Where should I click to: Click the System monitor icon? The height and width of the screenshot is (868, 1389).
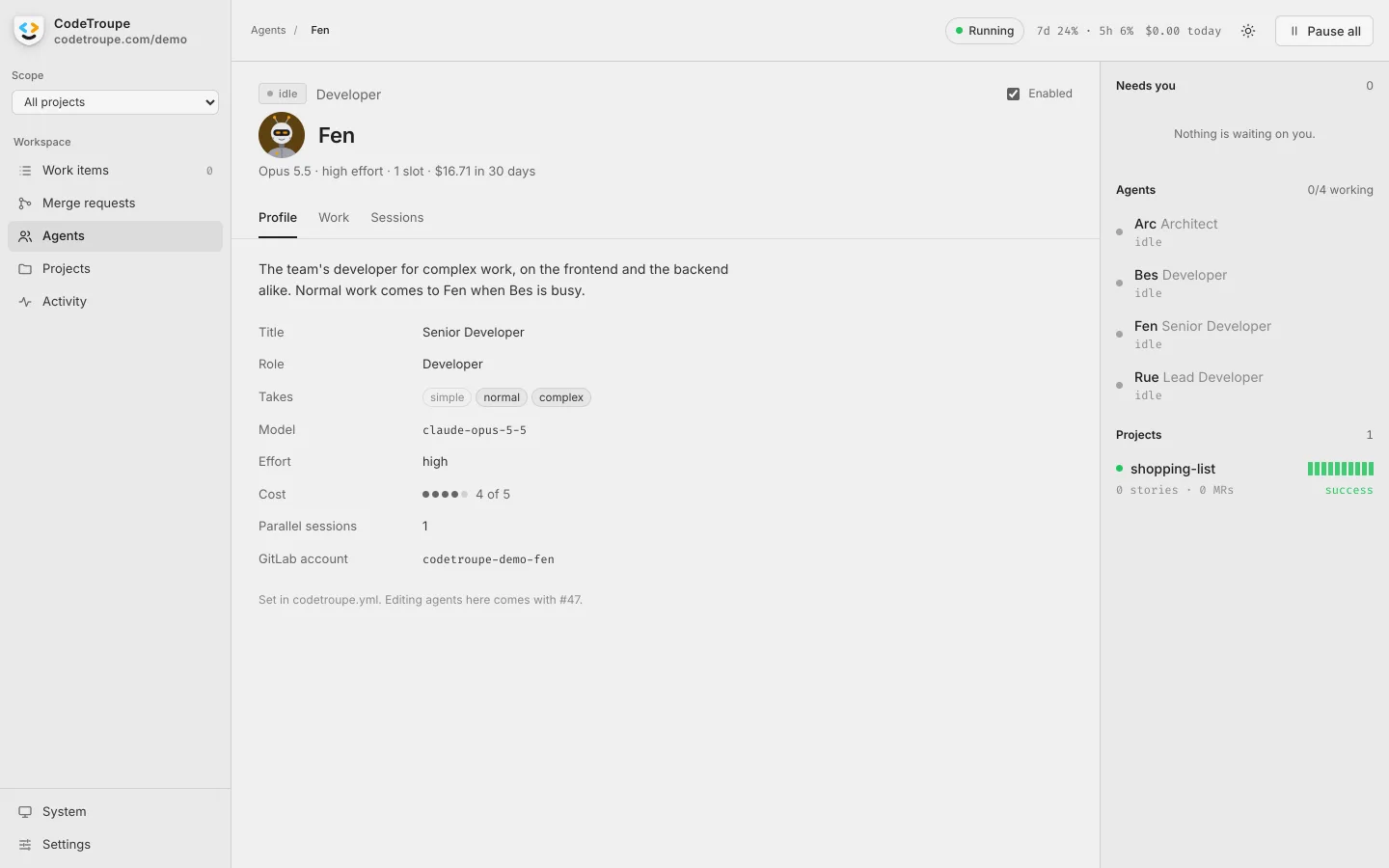click(x=25, y=812)
